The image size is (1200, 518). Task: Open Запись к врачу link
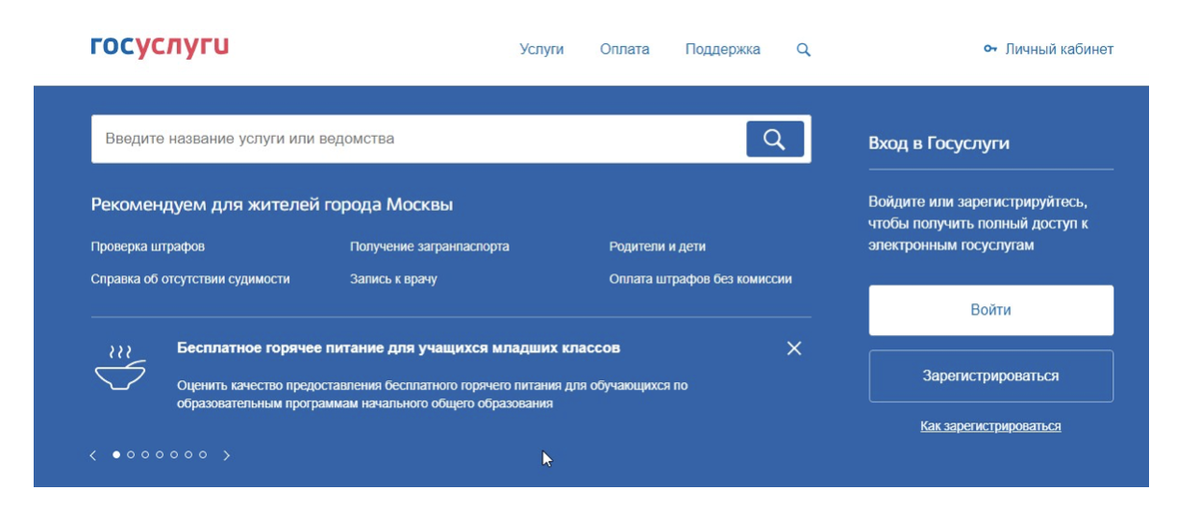pos(393,279)
